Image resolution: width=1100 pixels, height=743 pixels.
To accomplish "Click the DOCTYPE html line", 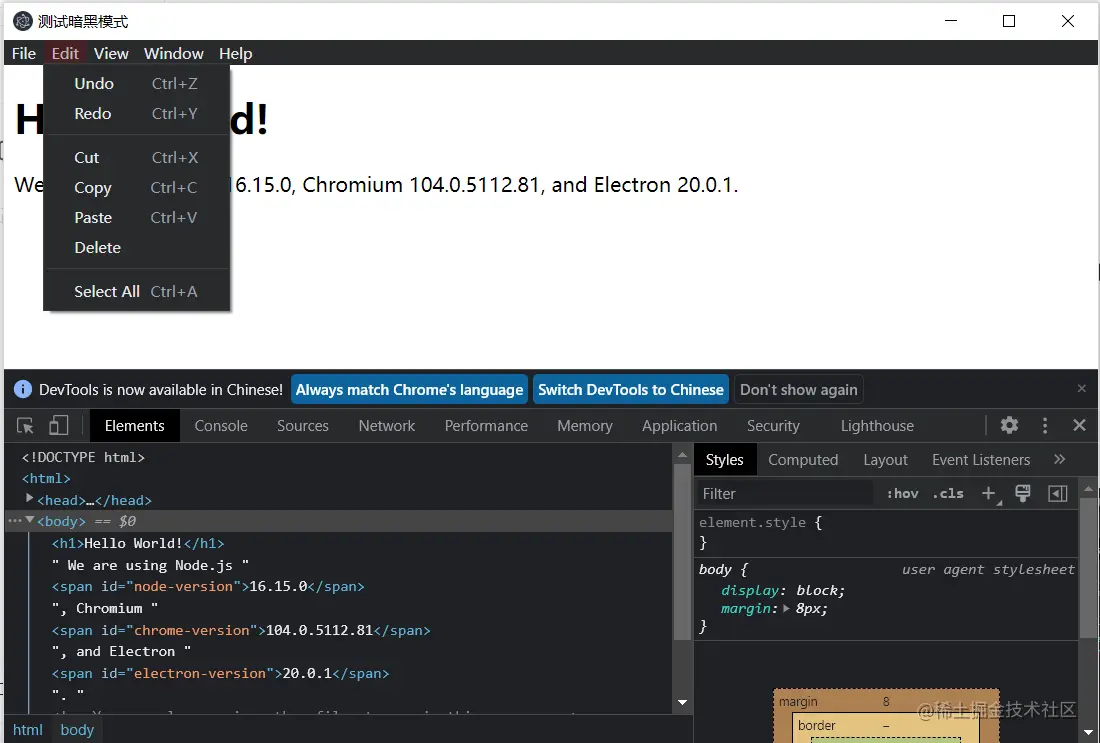I will (x=83, y=457).
